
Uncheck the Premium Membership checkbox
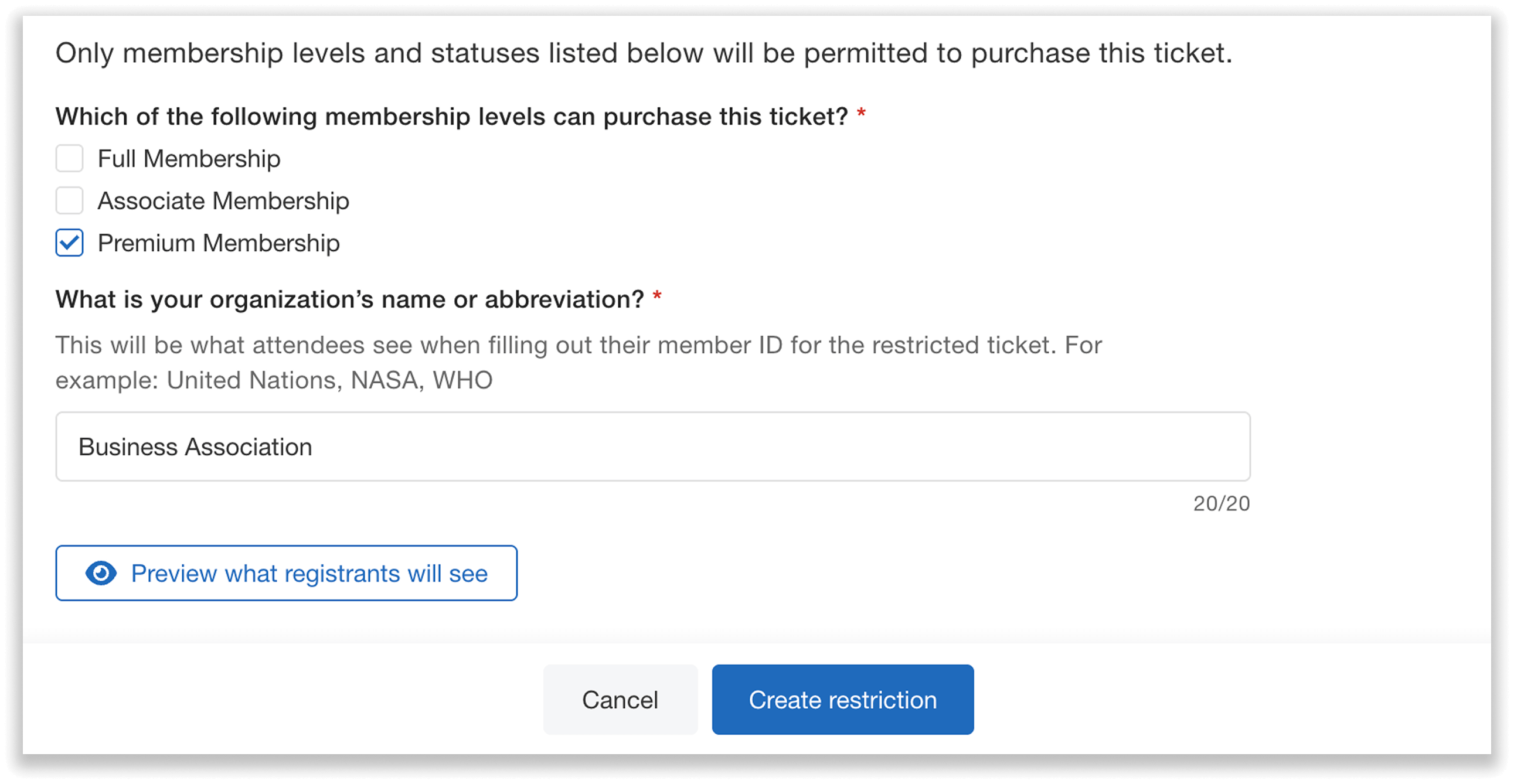tap(69, 243)
